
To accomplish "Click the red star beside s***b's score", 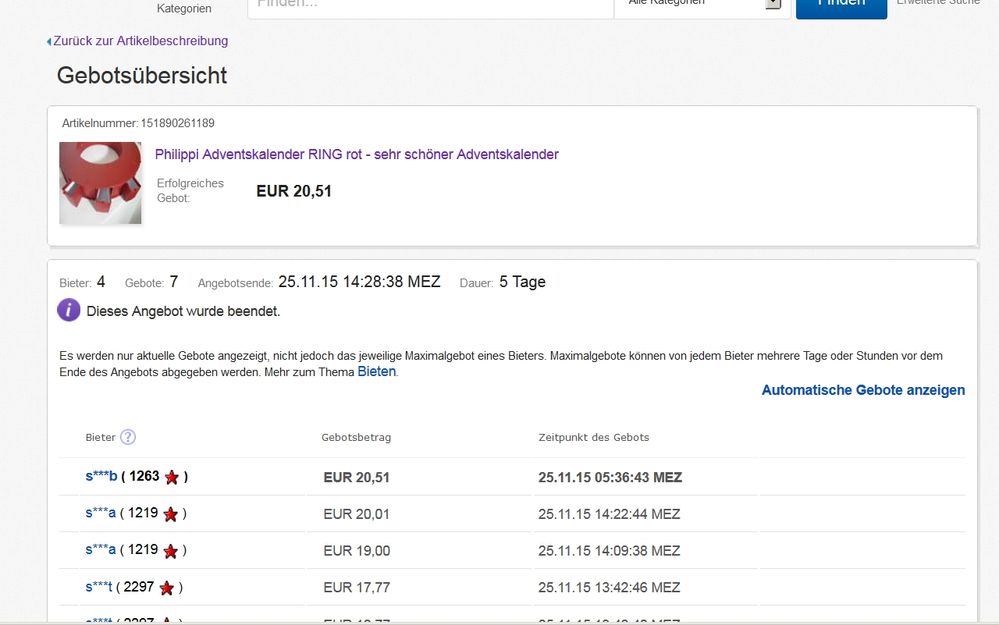I will tap(172, 477).
